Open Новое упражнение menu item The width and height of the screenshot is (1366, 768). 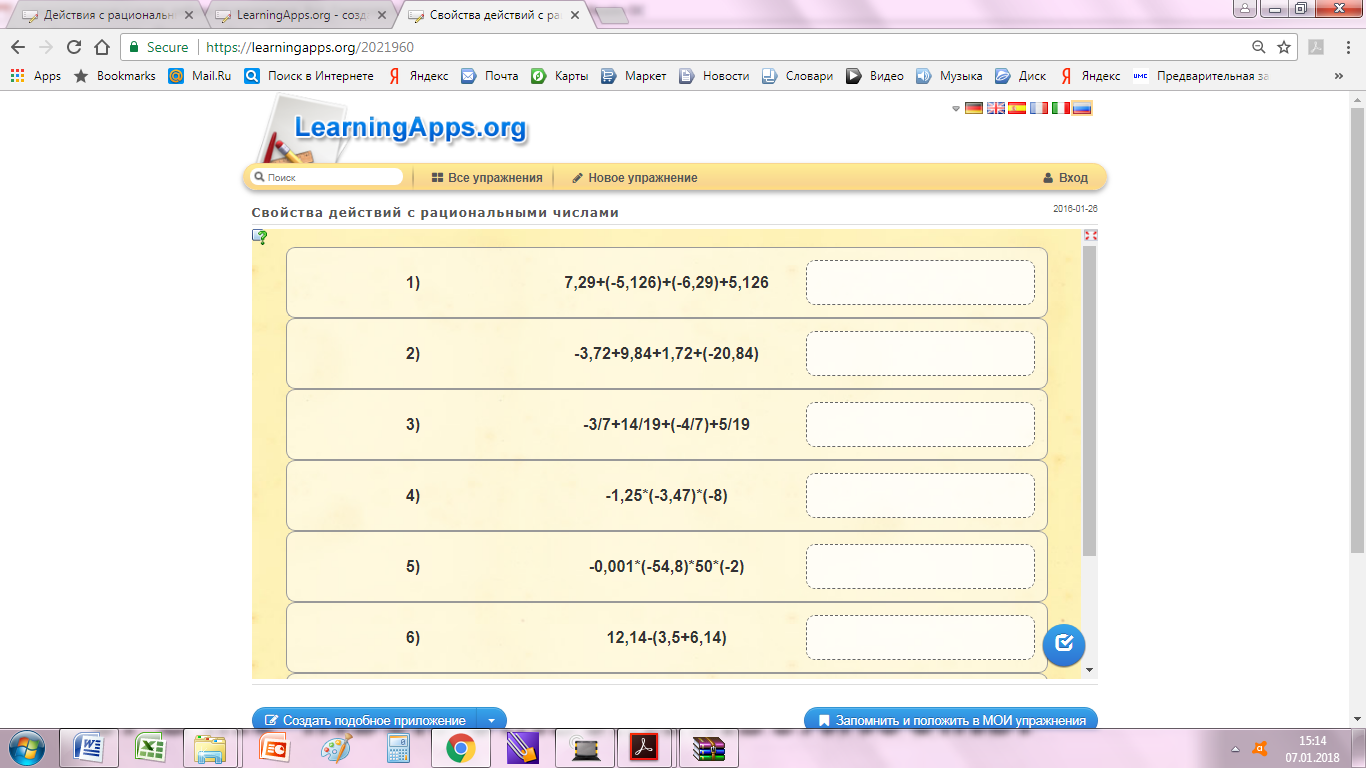(x=634, y=178)
